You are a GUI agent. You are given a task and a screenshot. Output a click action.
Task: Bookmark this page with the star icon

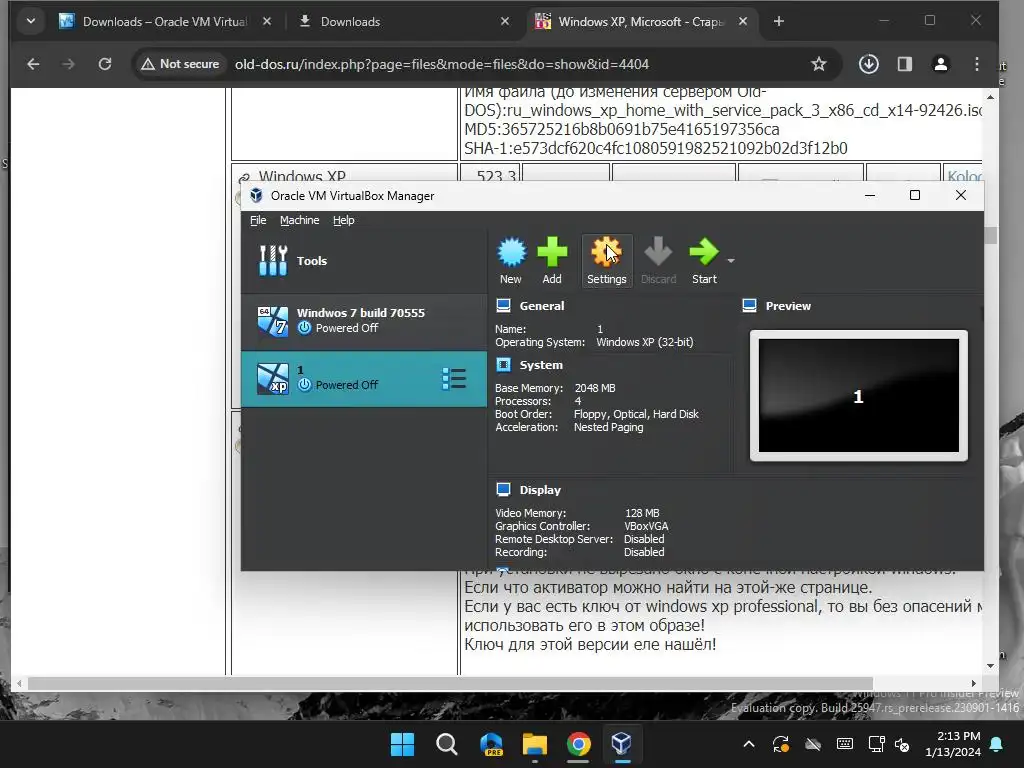point(818,64)
